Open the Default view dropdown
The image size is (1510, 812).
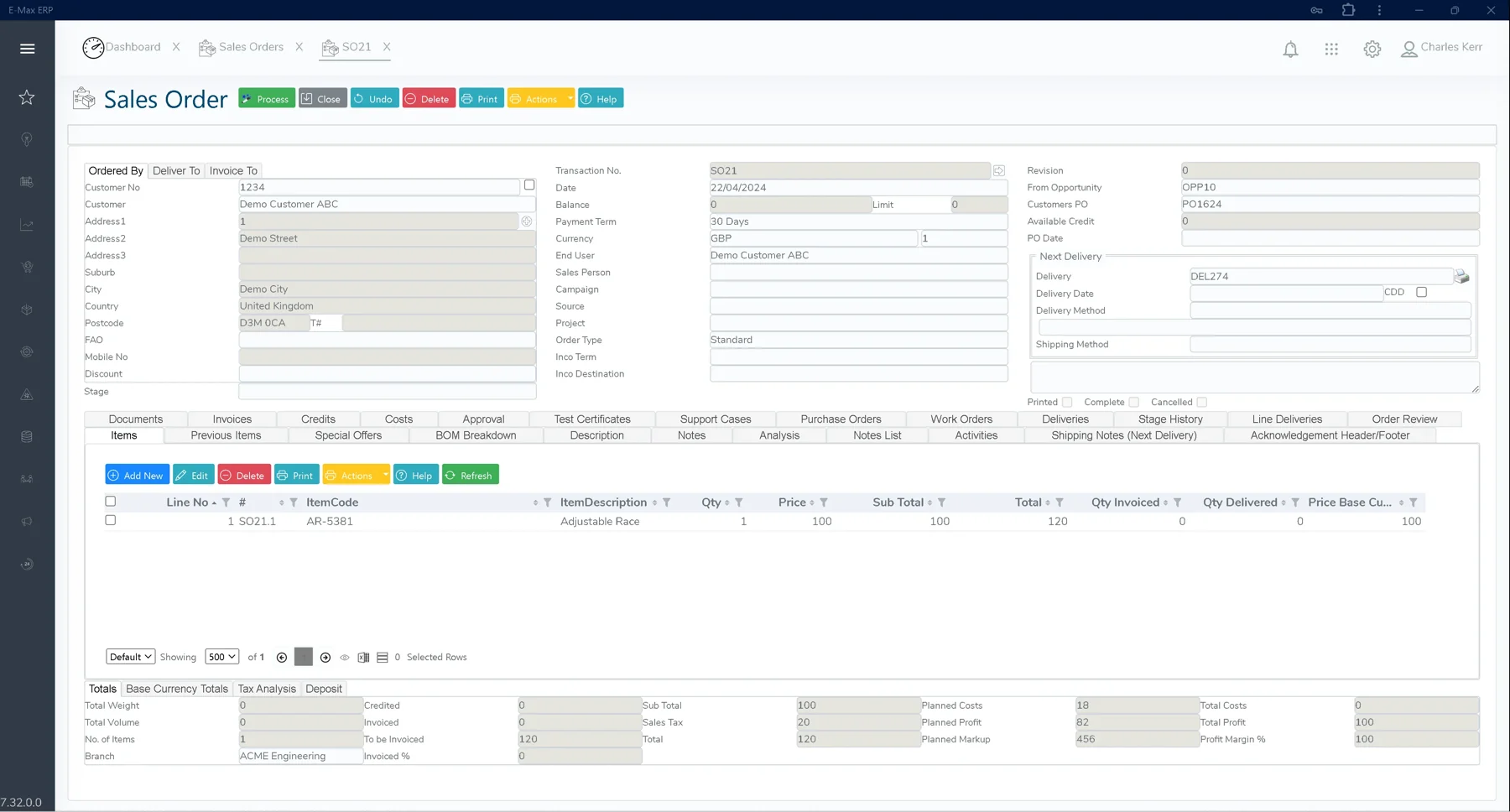tap(131, 657)
